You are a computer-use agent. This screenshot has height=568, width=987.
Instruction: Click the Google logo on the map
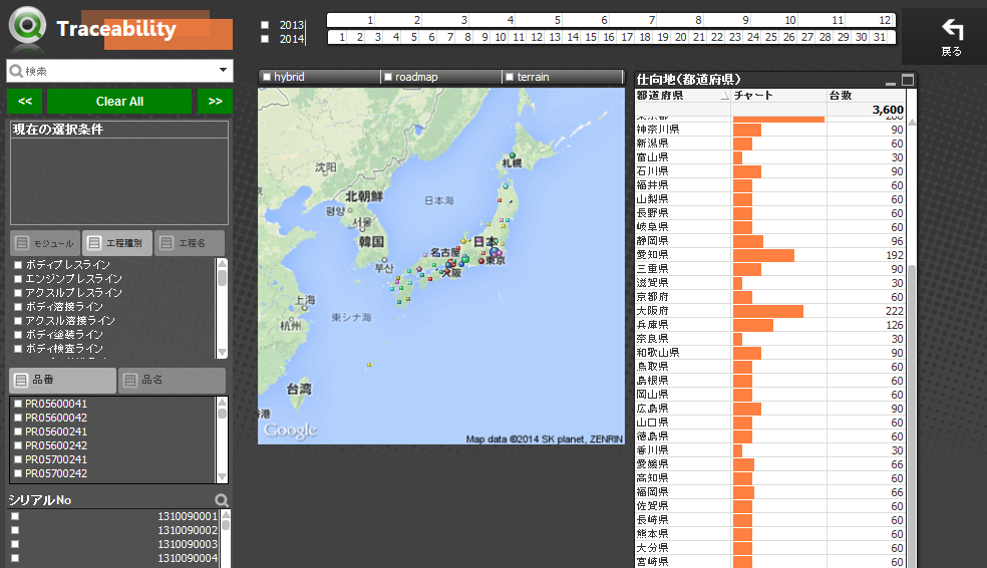pyautogui.click(x=290, y=430)
